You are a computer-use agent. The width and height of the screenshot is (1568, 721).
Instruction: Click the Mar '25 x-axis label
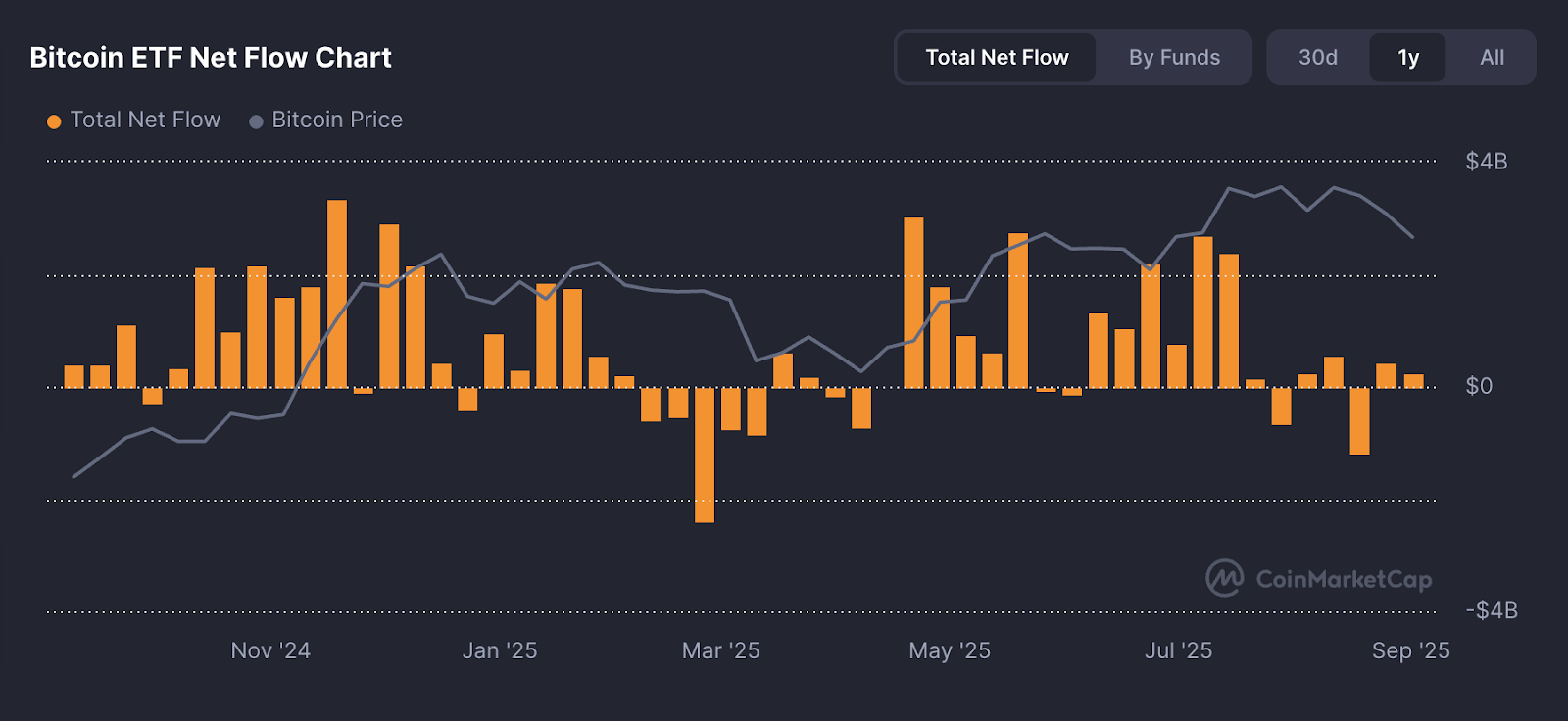coord(720,650)
